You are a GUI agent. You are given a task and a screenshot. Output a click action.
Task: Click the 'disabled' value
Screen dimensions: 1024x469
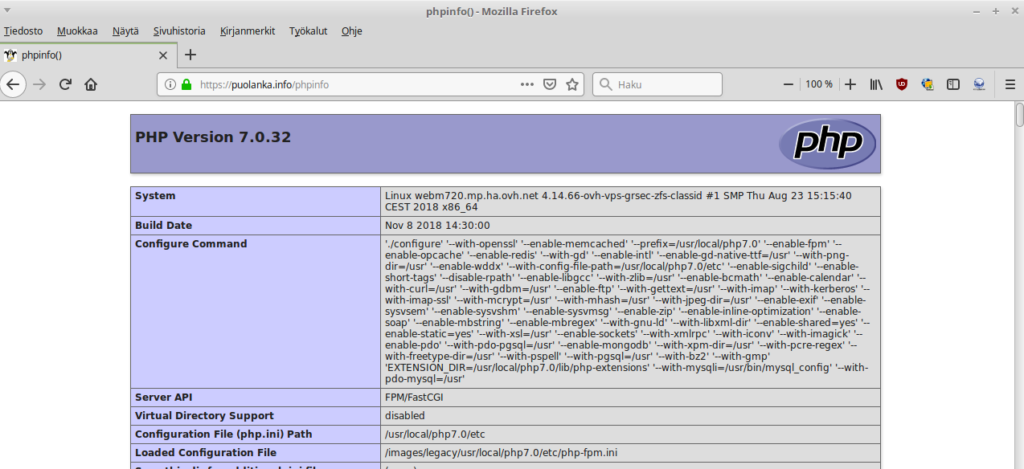[x=405, y=415]
